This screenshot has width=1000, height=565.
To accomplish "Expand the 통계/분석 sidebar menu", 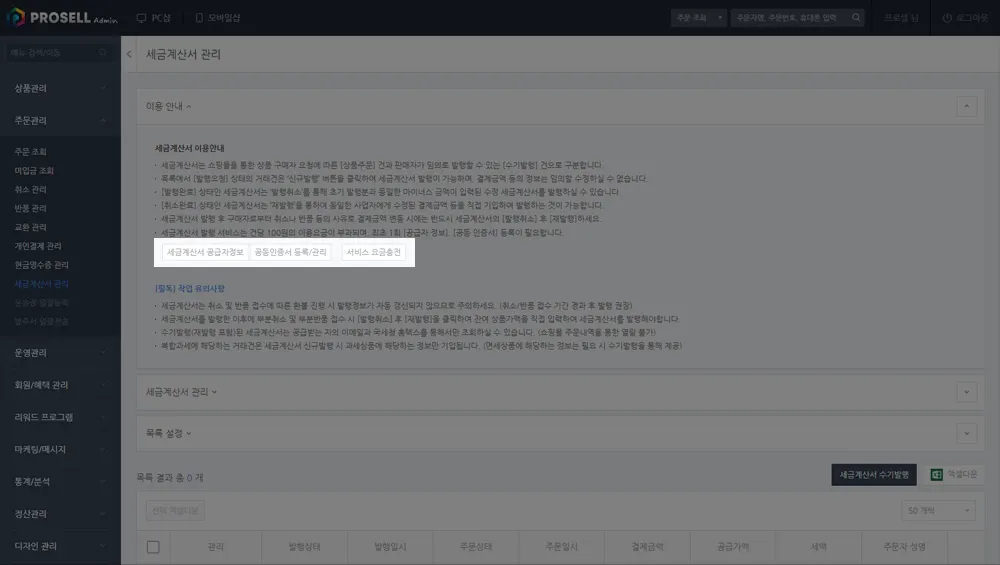I will 60,481.
